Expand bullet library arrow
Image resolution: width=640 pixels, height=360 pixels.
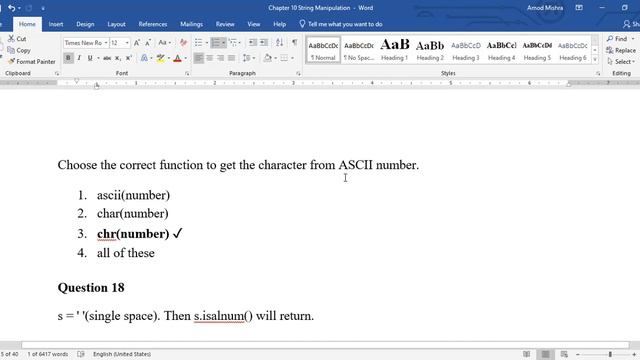[x=207, y=42]
